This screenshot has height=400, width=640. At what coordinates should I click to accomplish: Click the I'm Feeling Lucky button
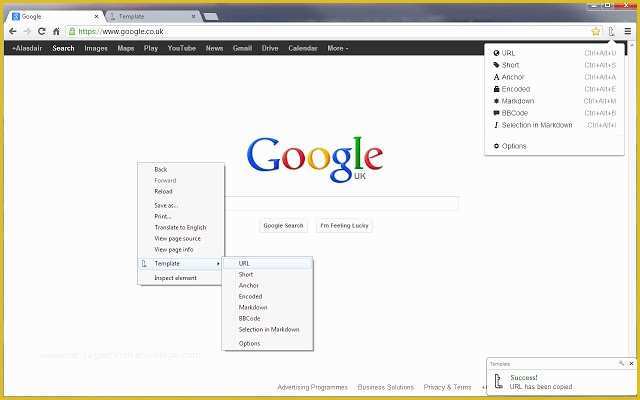[x=344, y=226]
